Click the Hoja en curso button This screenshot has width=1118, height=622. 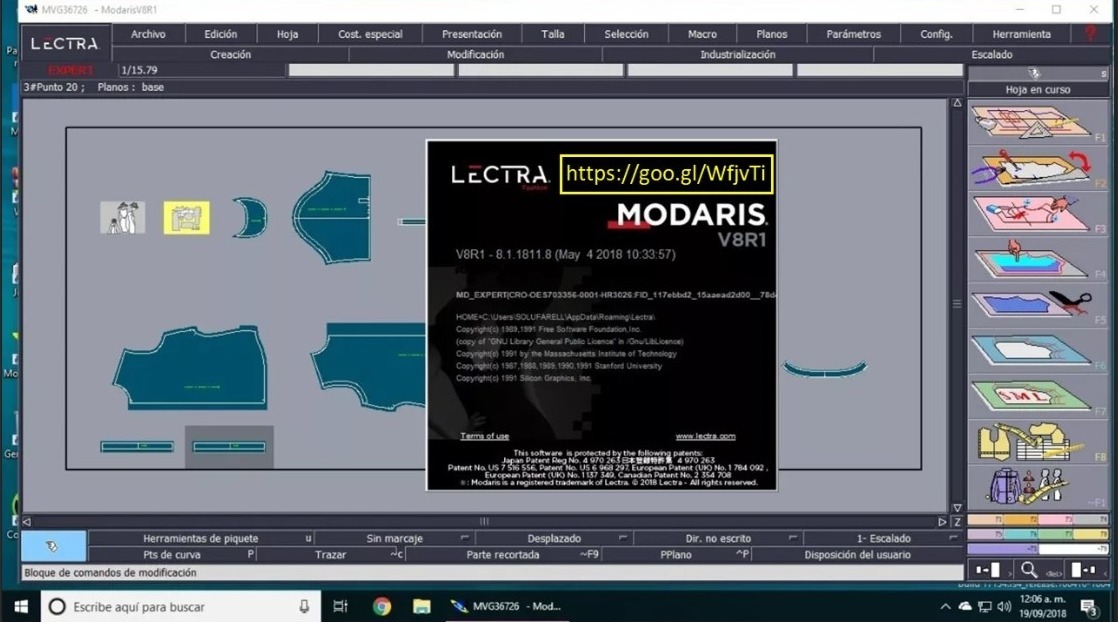click(1038, 89)
